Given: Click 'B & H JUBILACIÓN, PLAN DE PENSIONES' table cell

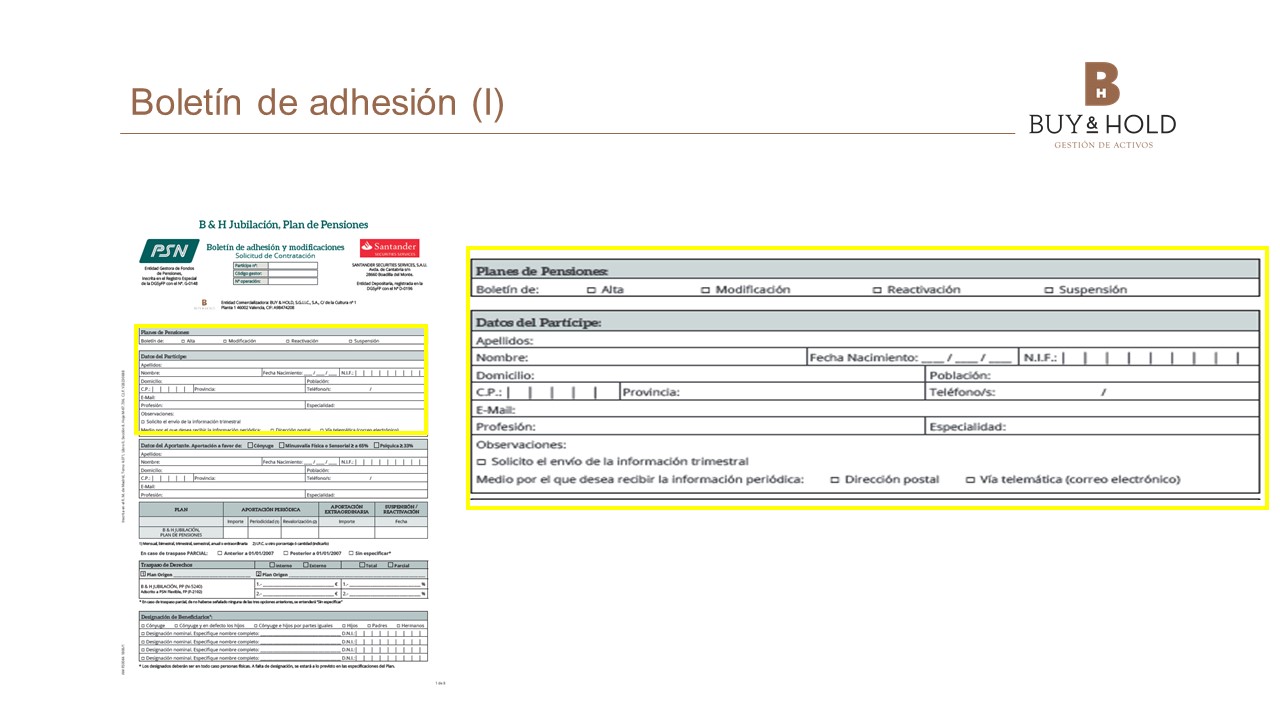Looking at the screenshot, I should (x=181, y=532).
